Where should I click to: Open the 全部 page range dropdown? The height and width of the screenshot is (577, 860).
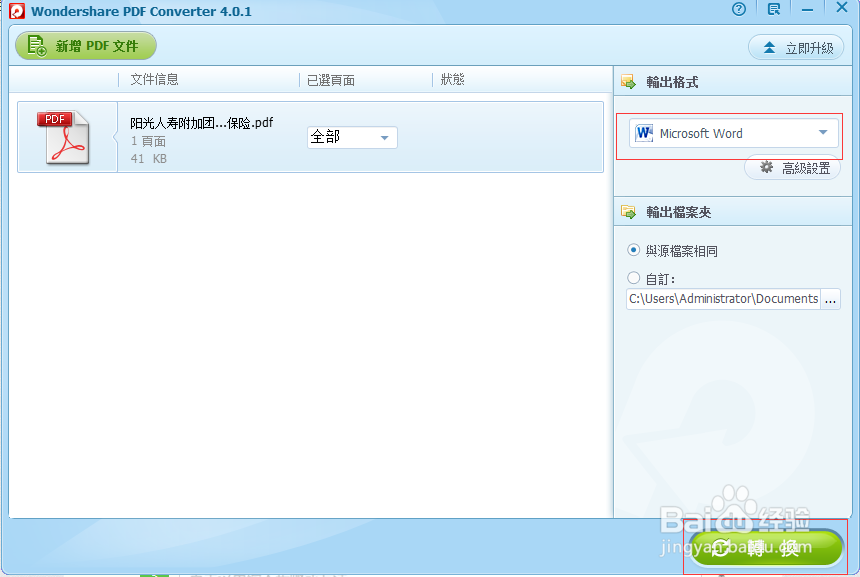[386, 137]
